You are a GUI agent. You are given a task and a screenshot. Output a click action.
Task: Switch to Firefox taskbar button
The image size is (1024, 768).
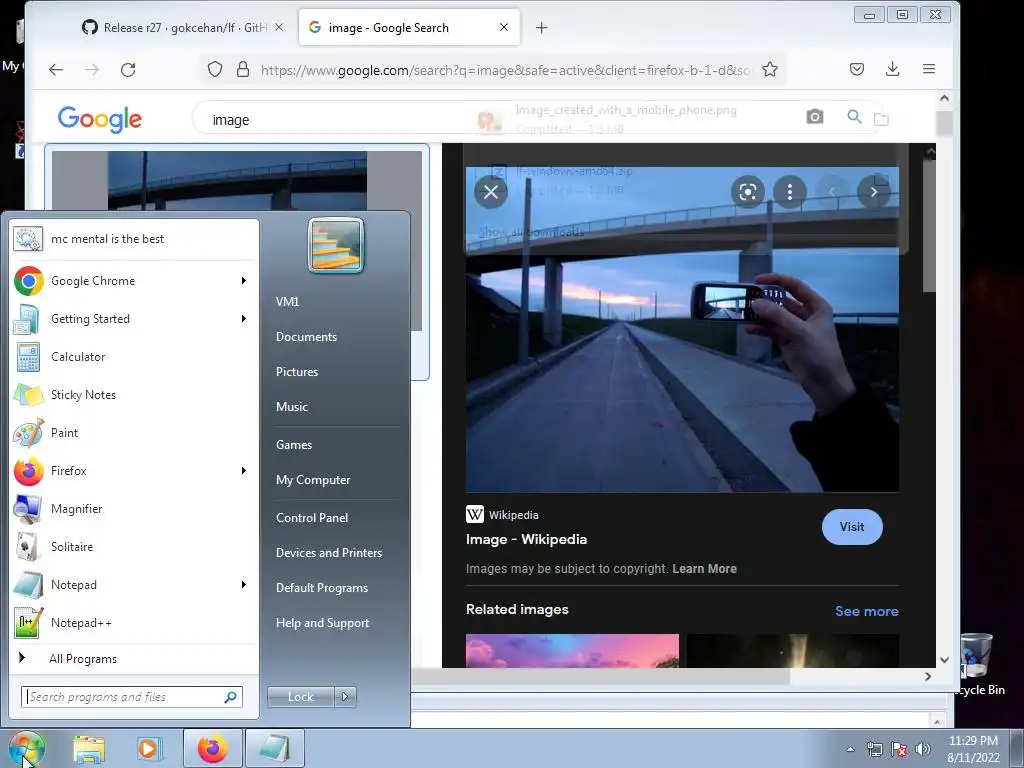tap(213, 748)
